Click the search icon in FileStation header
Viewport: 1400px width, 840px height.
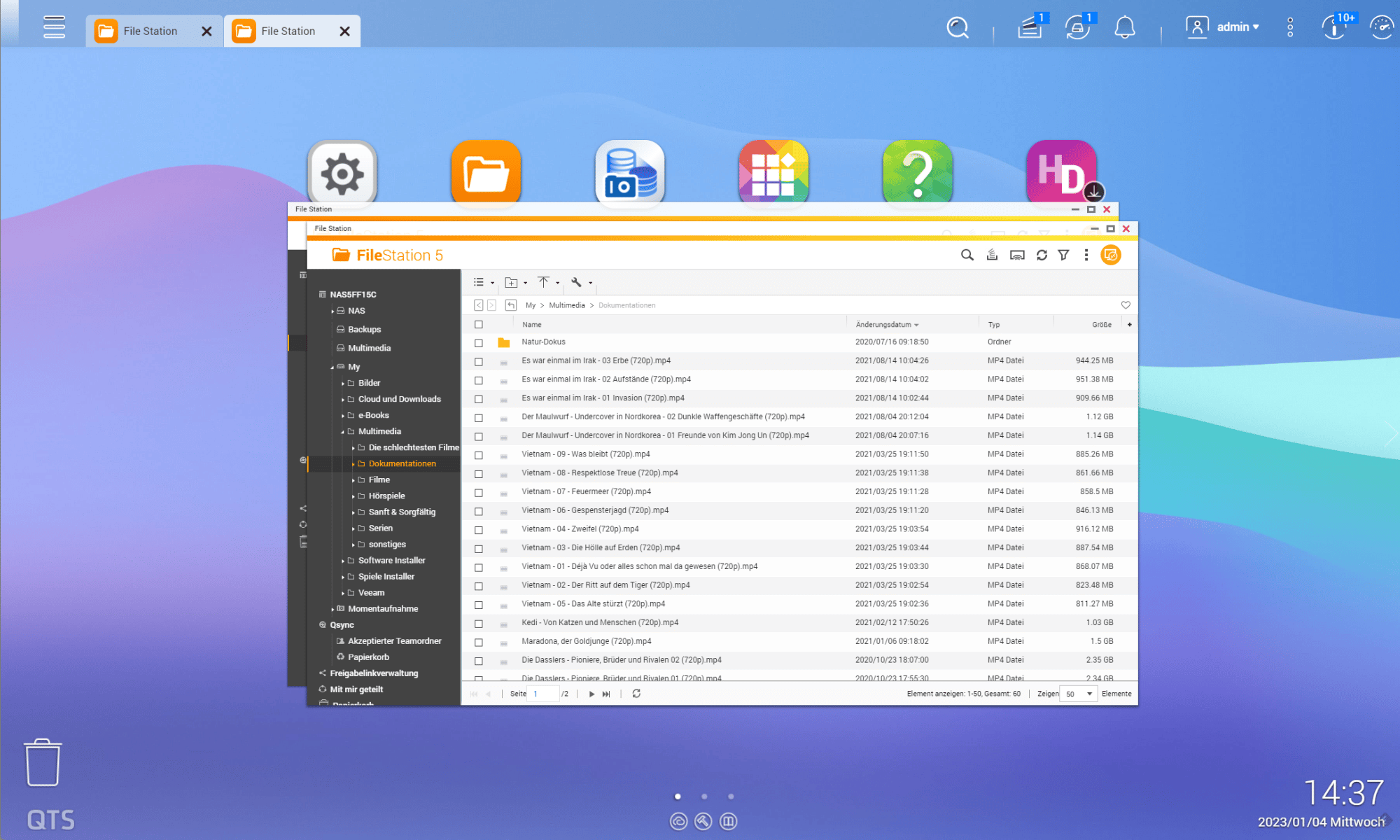(x=967, y=255)
